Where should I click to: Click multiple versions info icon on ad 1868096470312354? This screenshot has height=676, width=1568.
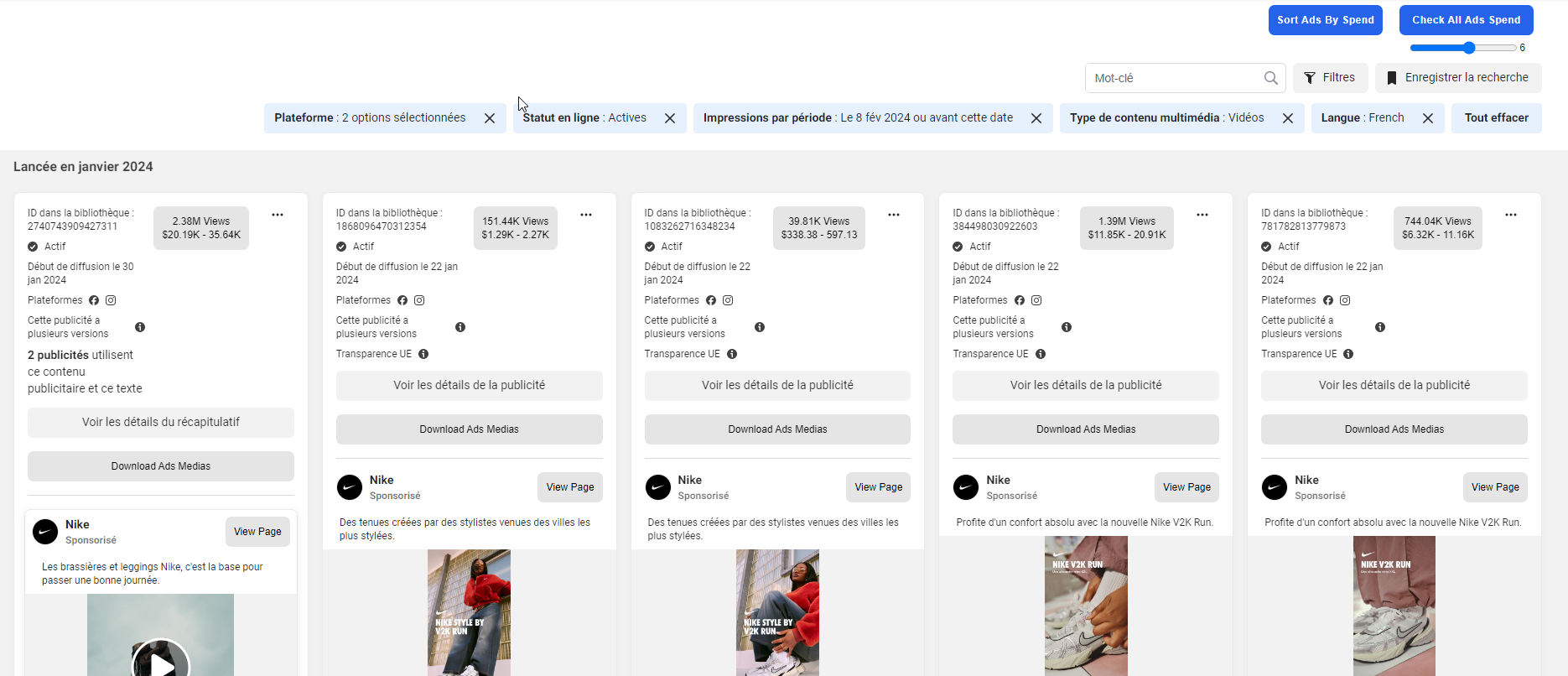click(460, 327)
